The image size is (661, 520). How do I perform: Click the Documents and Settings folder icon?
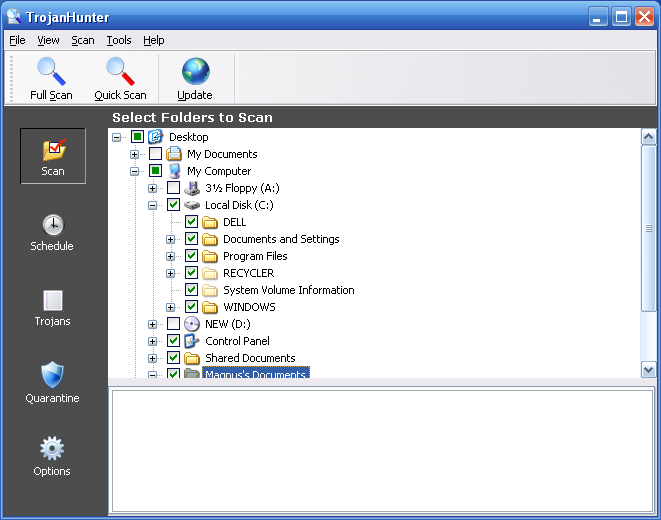coord(210,239)
